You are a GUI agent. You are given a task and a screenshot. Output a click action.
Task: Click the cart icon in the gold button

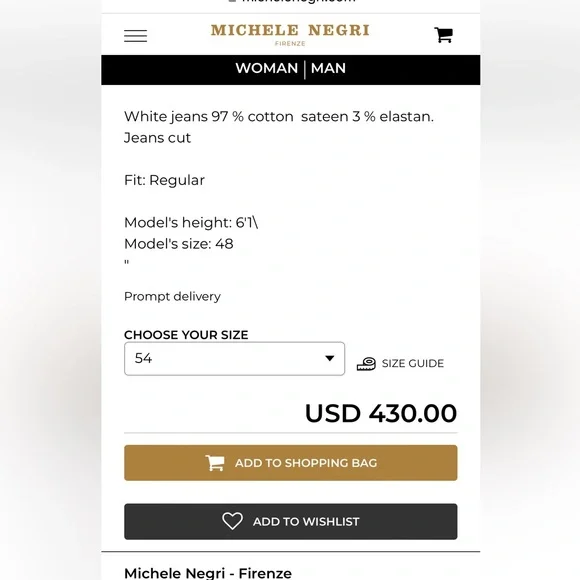click(215, 463)
